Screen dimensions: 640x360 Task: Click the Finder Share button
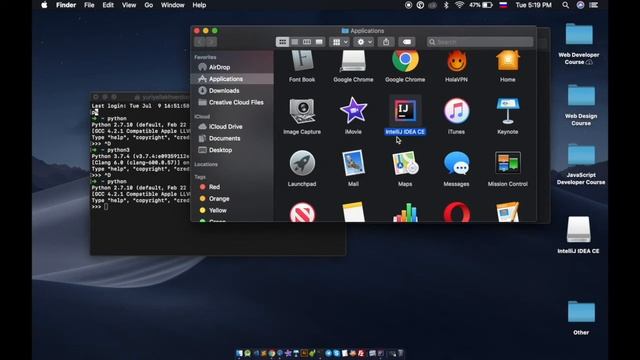(x=386, y=42)
